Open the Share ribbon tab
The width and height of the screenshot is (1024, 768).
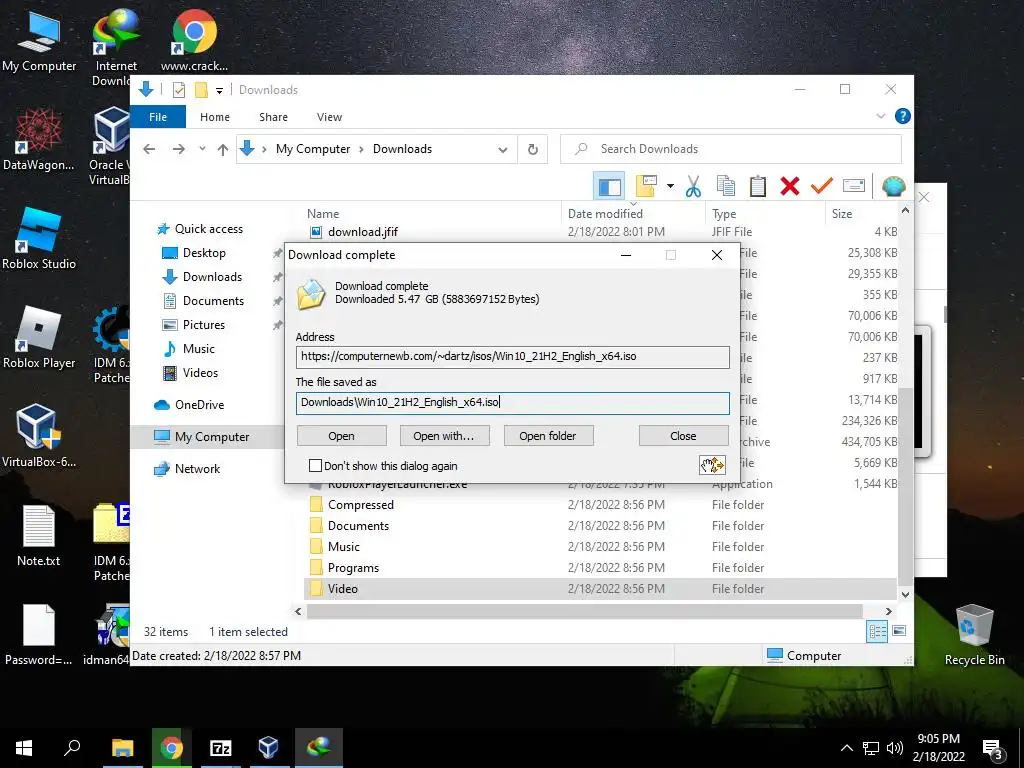click(x=273, y=117)
